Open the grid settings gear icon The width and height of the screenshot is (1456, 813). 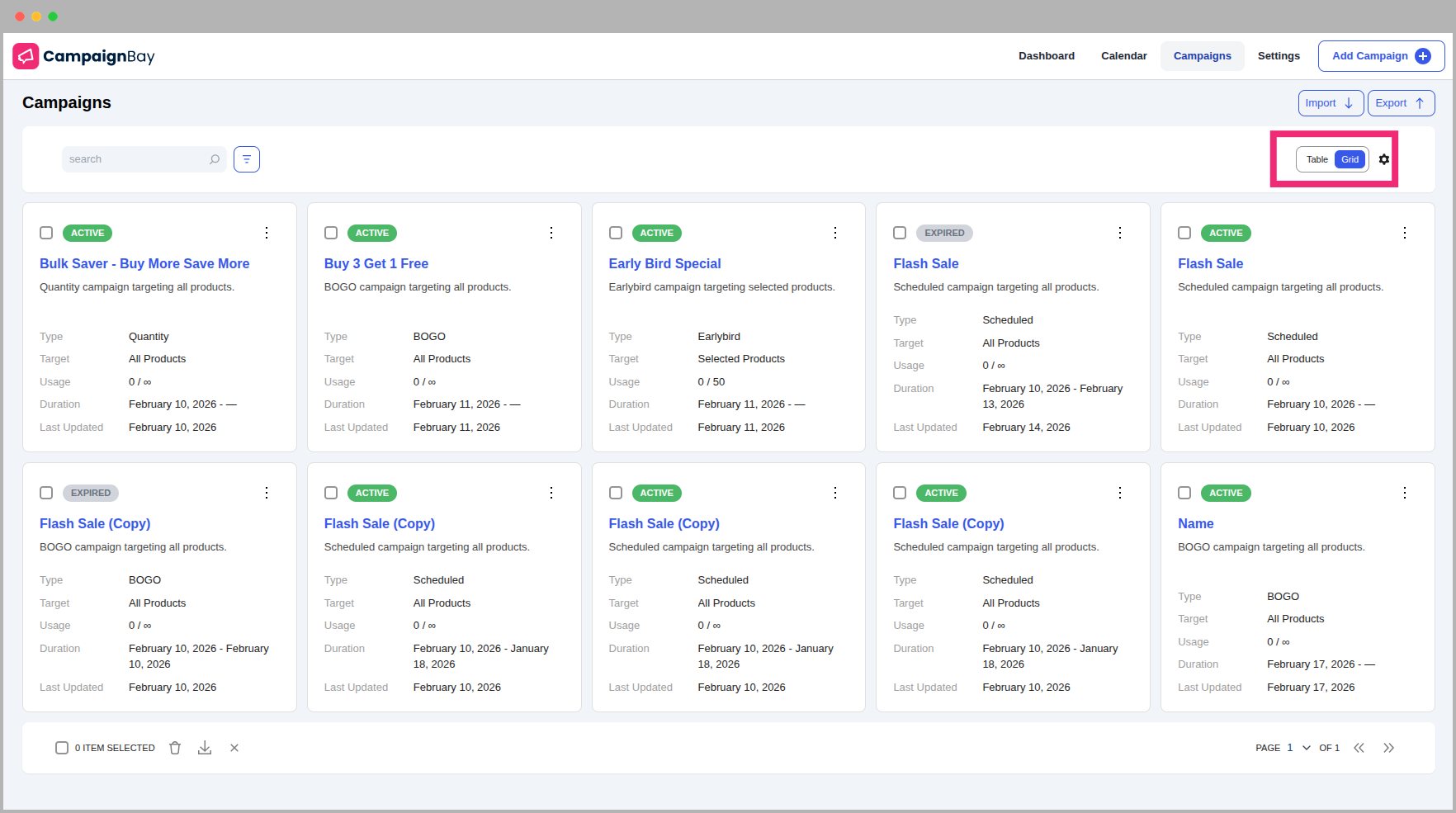click(1384, 159)
